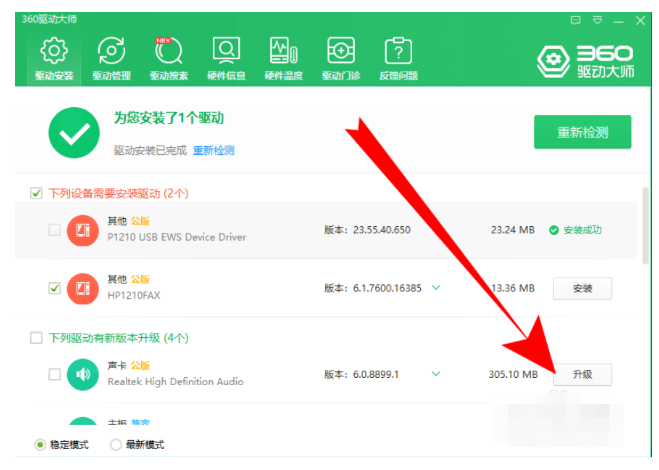Click the Realtek sound card speaker icon
The width and height of the screenshot is (659, 470).
(83, 374)
